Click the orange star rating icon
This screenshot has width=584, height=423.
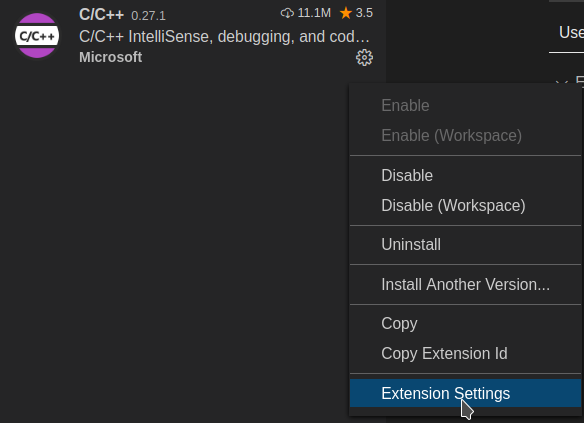click(346, 13)
